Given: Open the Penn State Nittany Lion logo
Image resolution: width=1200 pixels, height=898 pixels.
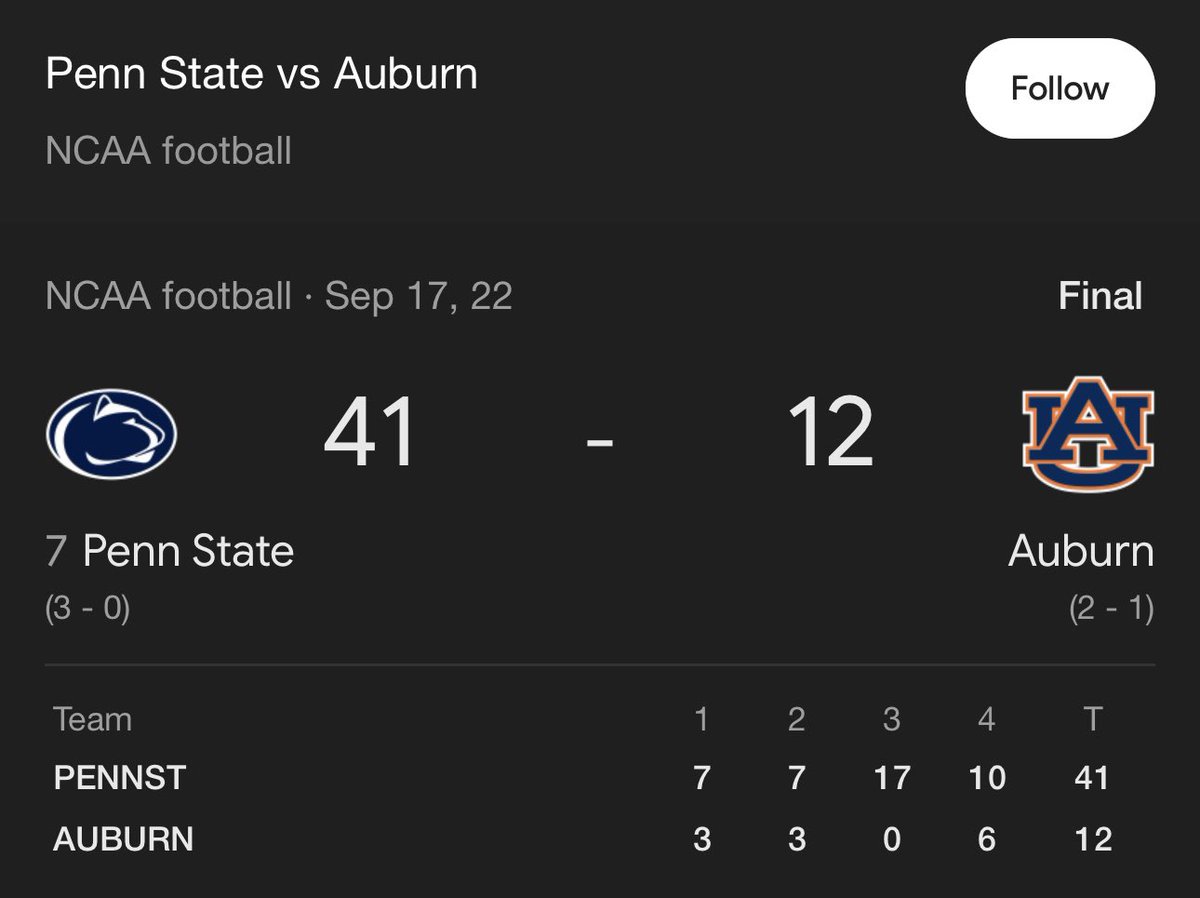Looking at the screenshot, I should 111,434.
